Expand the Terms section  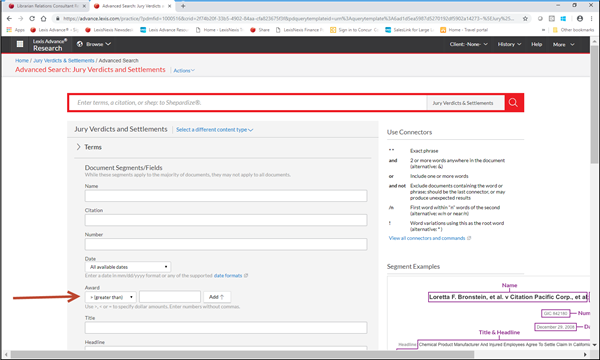tap(89, 147)
